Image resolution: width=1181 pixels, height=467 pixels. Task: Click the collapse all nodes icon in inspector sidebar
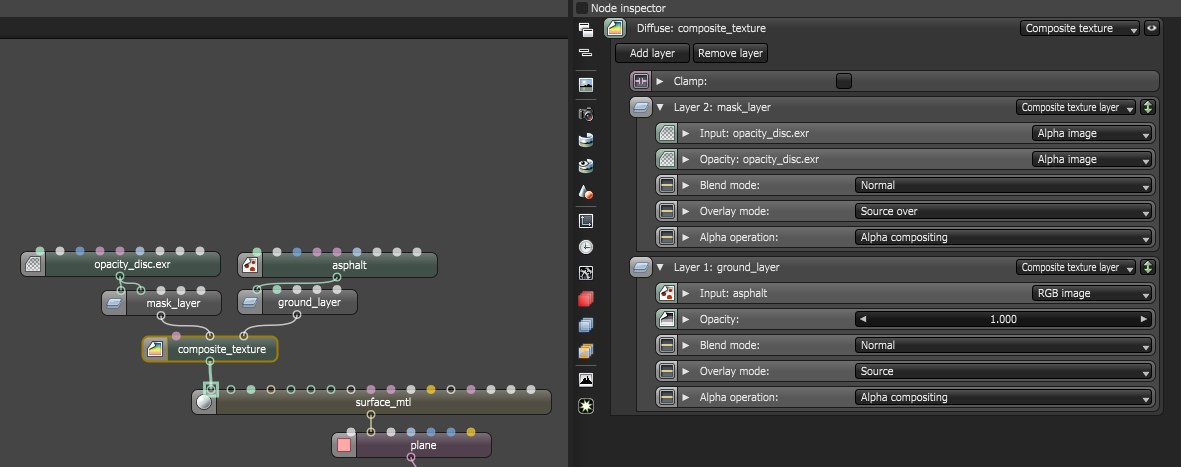585,53
